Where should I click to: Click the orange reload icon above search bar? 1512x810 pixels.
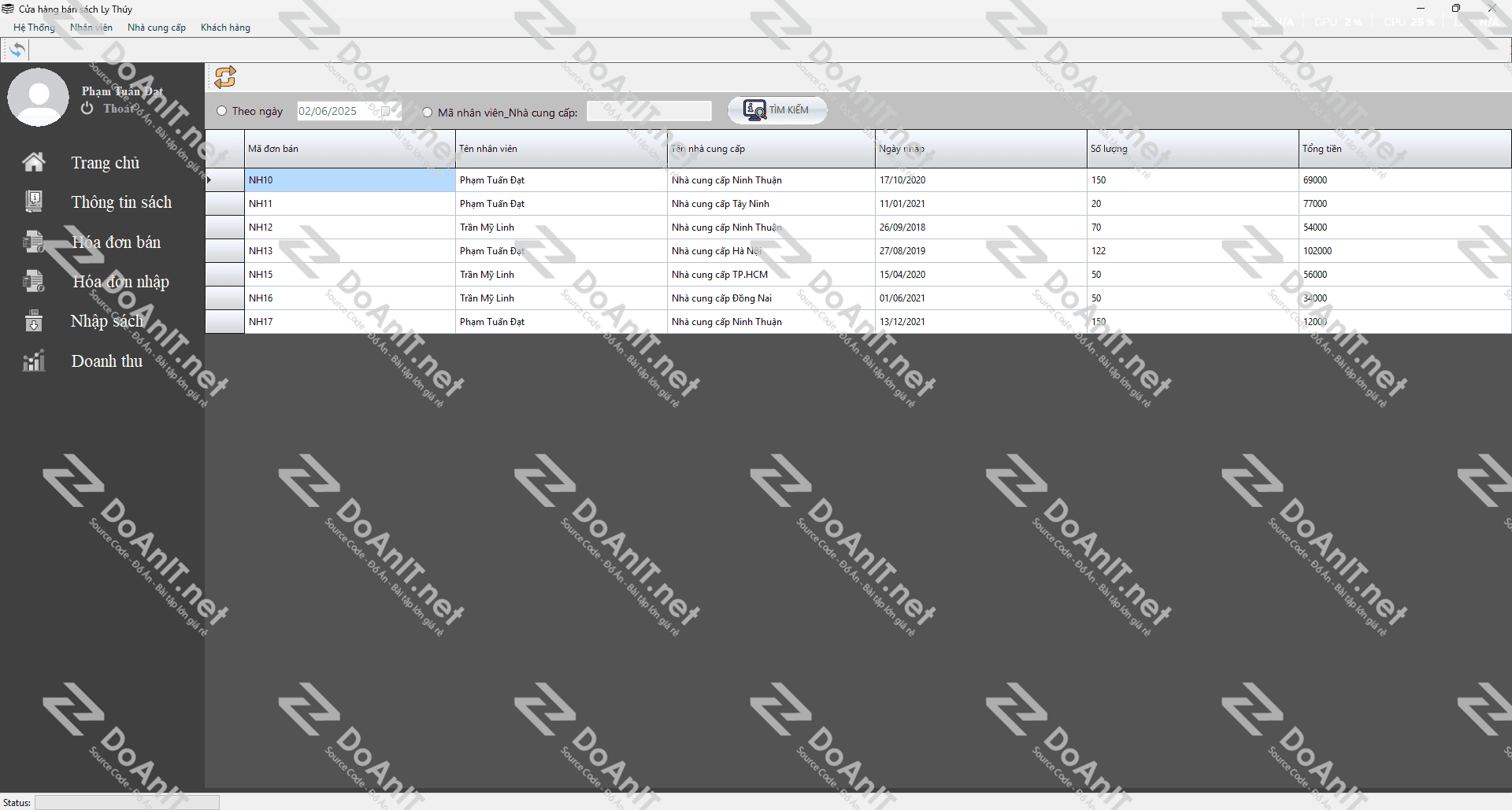tap(225, 77)
